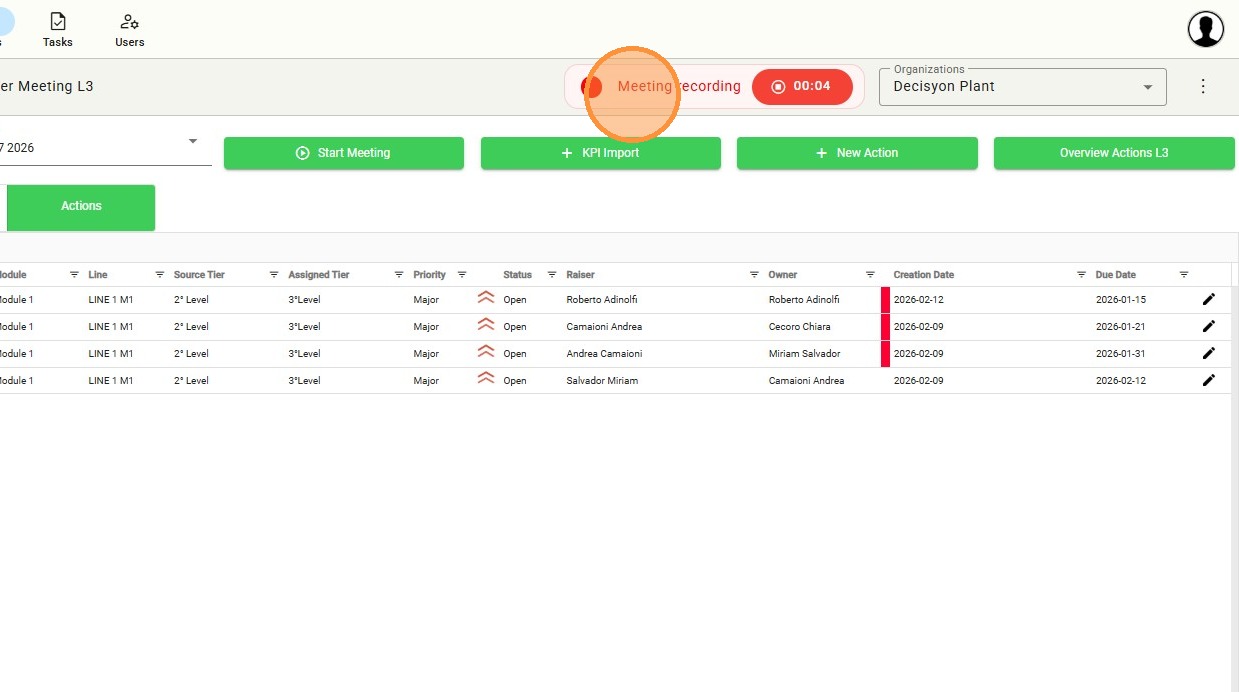The width and height of the screenshot is (1239, 692).
Task: Expand the date selector dropdown
Action: pos(193,142)
